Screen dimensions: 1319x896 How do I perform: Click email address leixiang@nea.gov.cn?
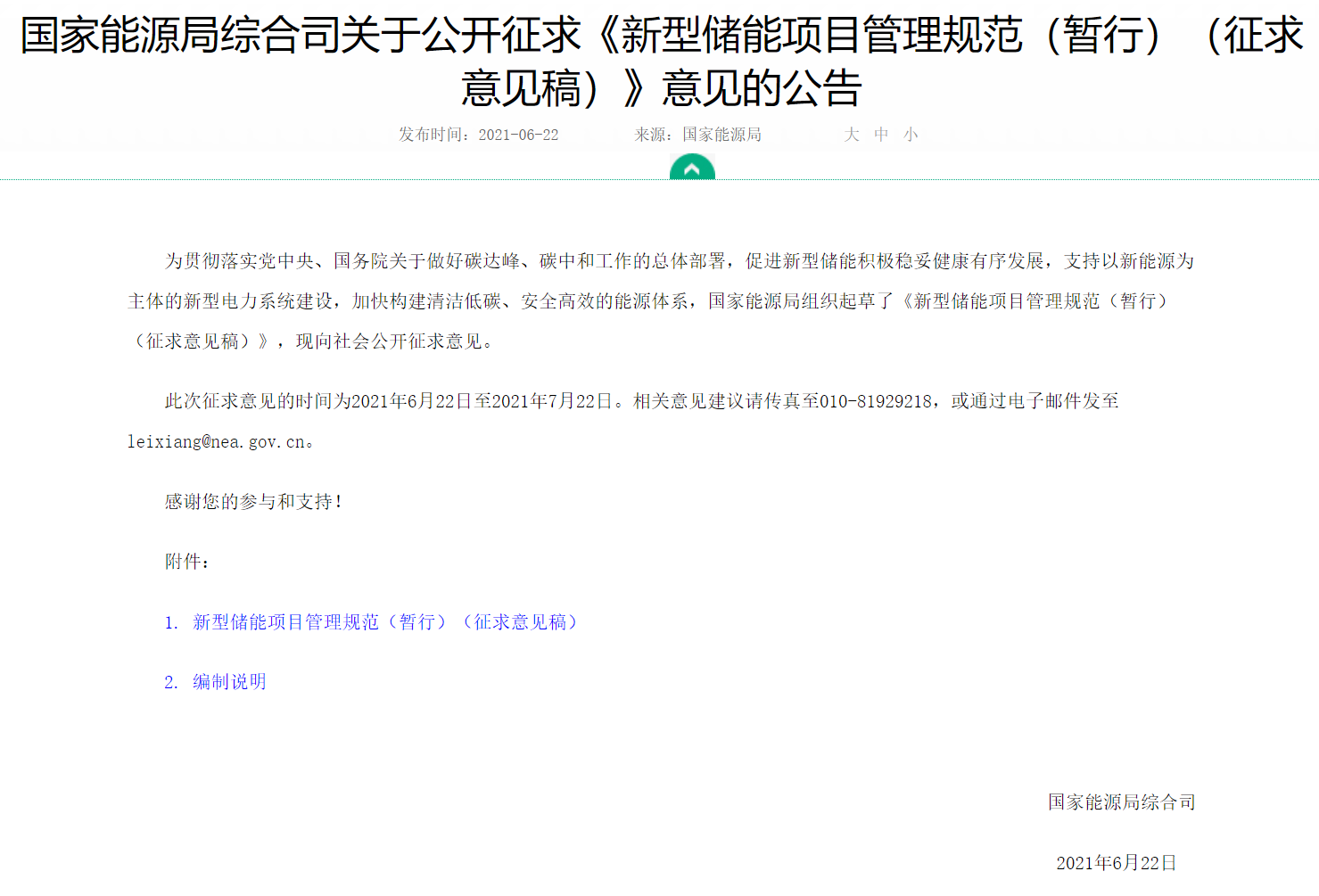(x=217, y=441)
